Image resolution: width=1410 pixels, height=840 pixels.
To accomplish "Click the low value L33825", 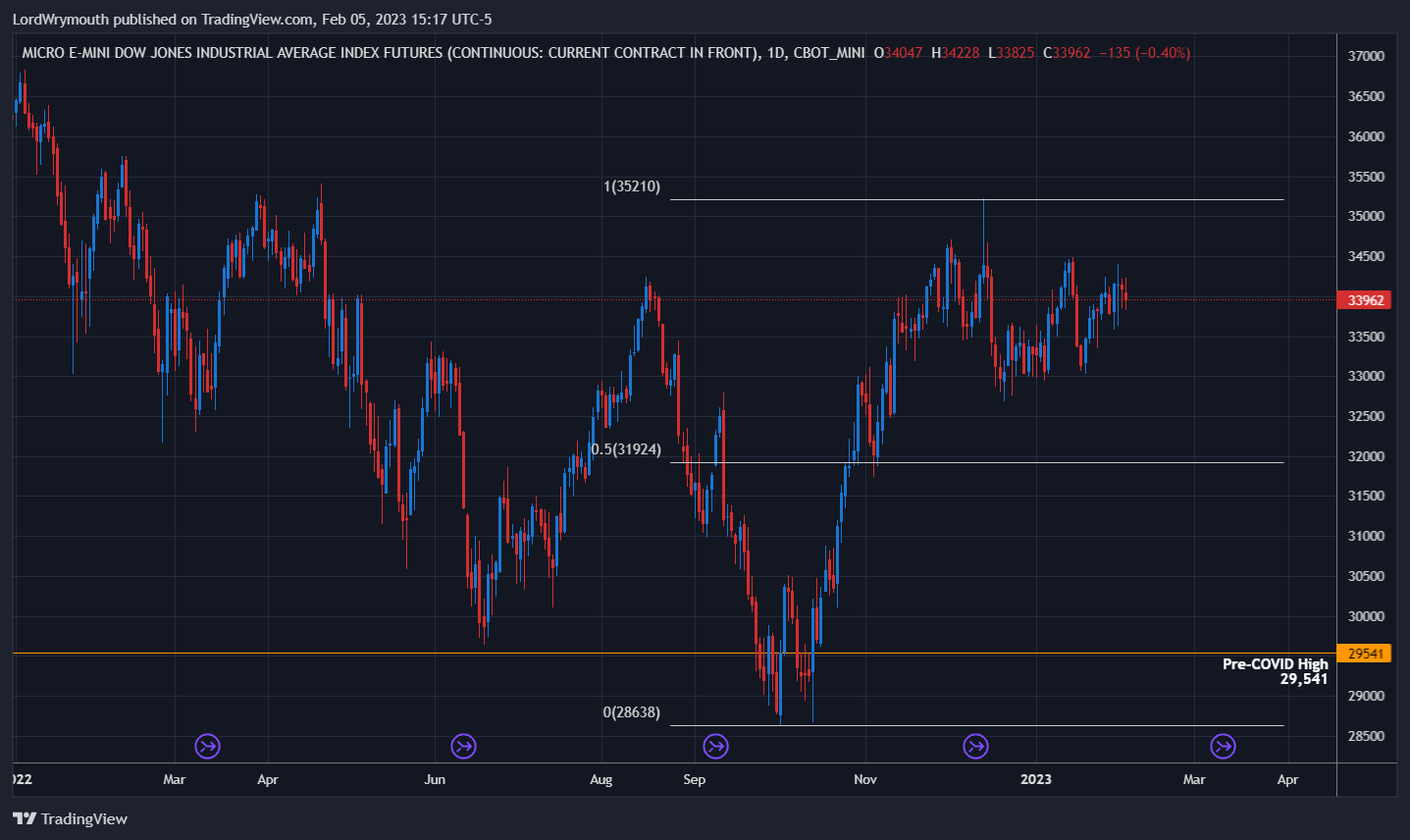I will (1011, 53).
